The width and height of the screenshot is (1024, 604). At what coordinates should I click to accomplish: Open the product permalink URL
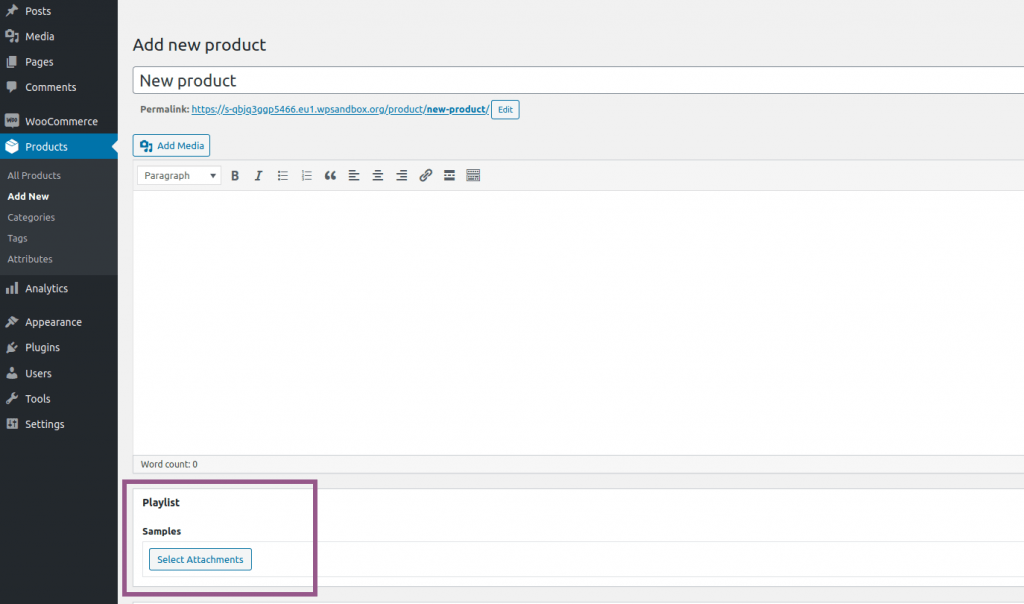339,110
